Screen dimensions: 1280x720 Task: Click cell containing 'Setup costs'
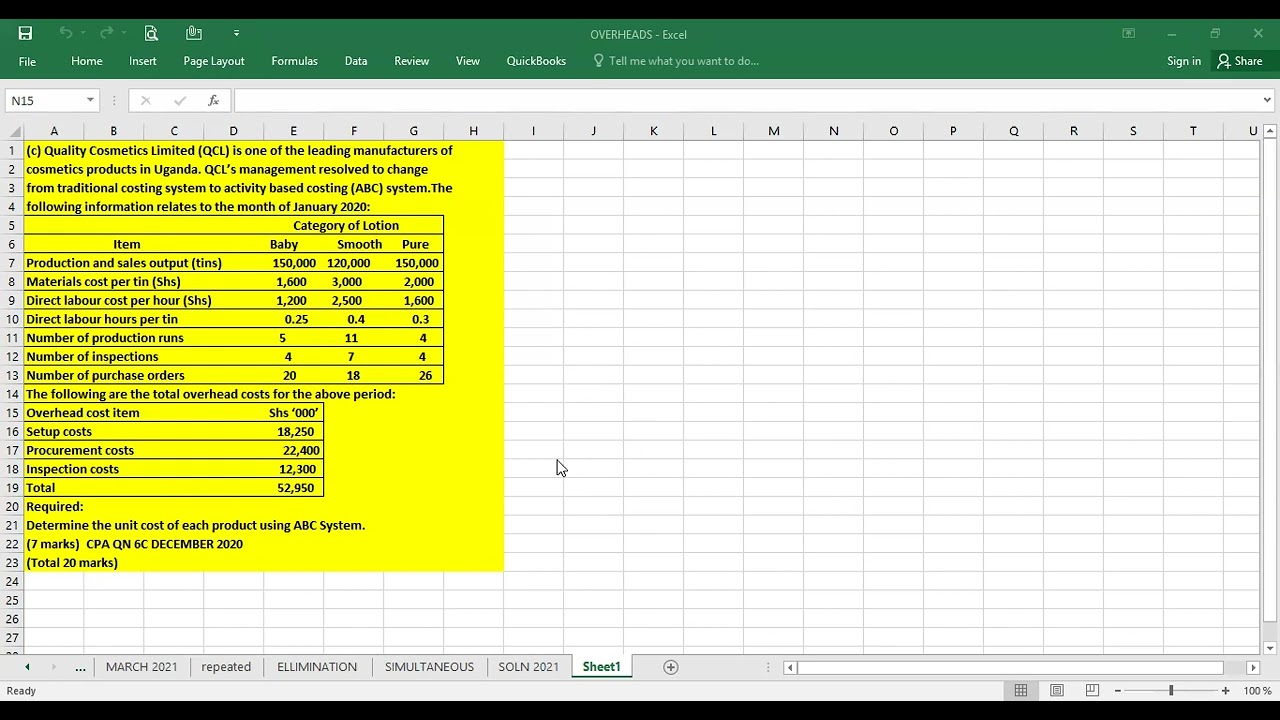click(x=59, y=431)
